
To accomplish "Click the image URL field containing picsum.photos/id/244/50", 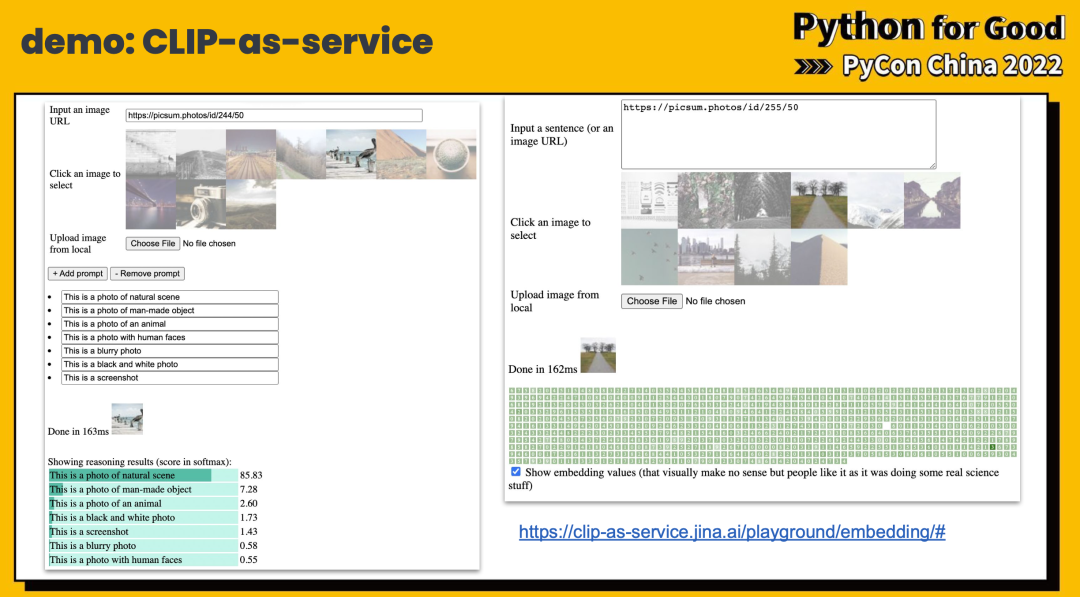I will point(273,116).
